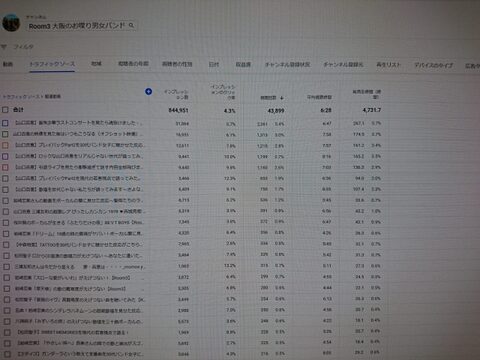This screenshot has width=480, height=360.
Task: Click the sort arrow on 視聴回数 column
Action: (282, 98)
